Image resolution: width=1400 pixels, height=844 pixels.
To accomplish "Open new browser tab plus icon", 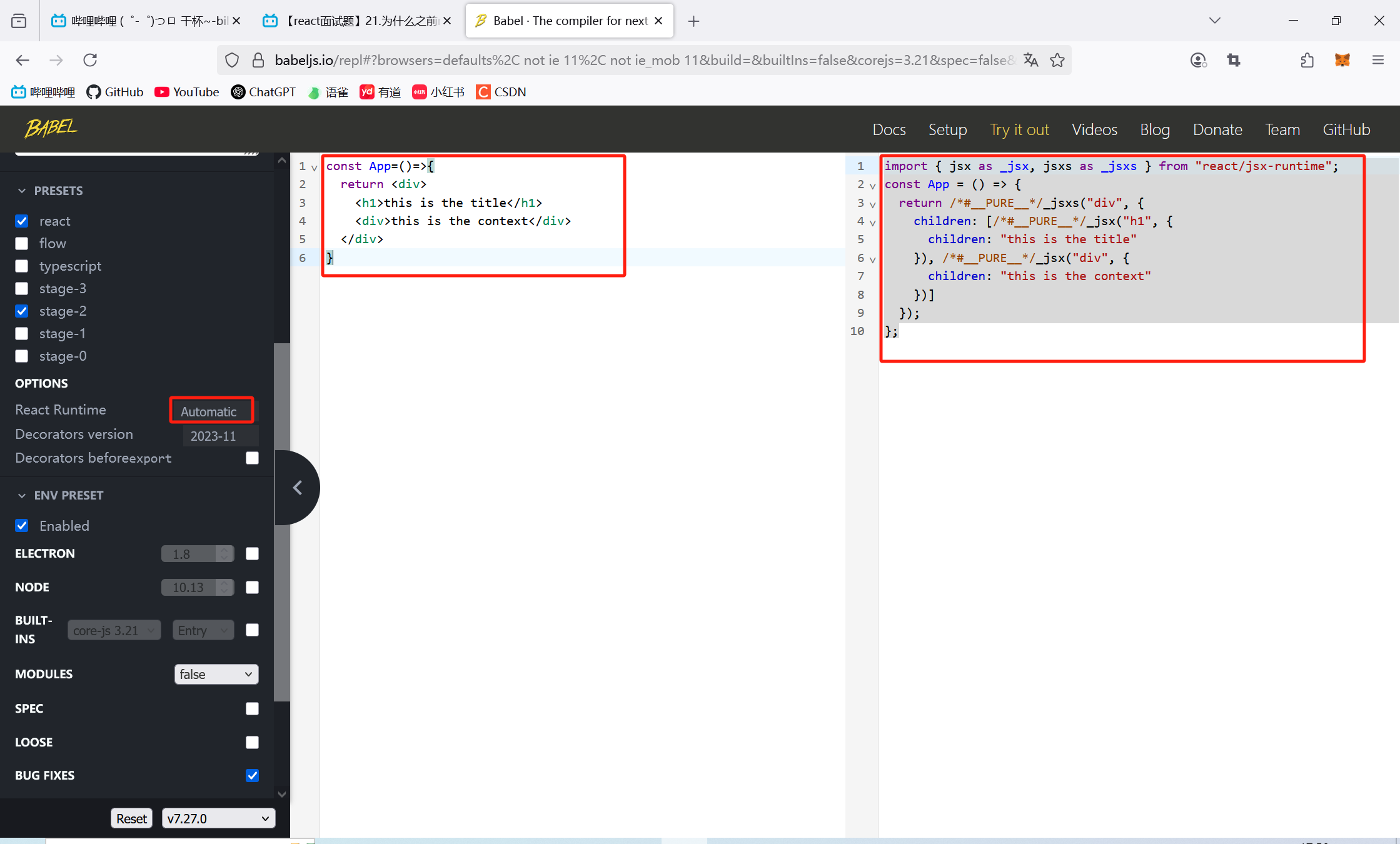I will [x=693, y=21].
